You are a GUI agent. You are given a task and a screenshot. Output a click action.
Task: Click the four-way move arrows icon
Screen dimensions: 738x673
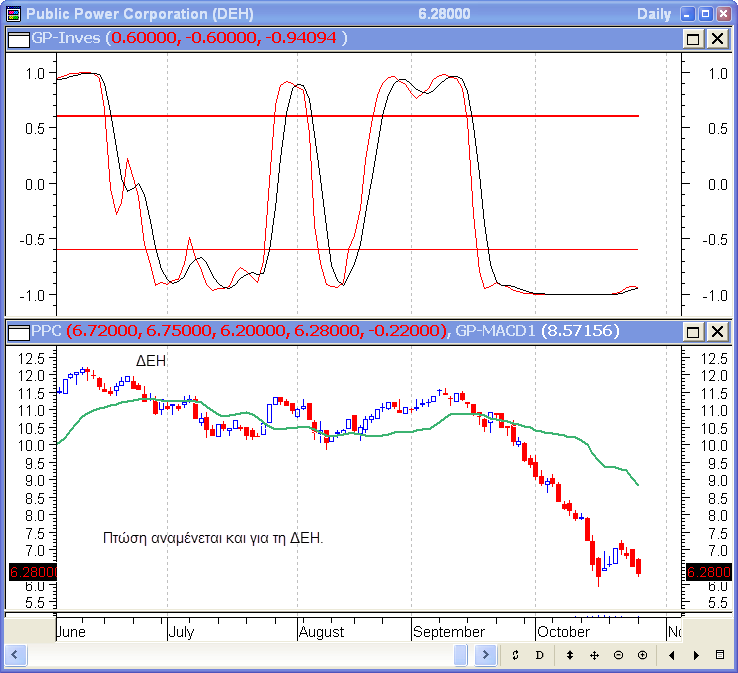(594, 655)
